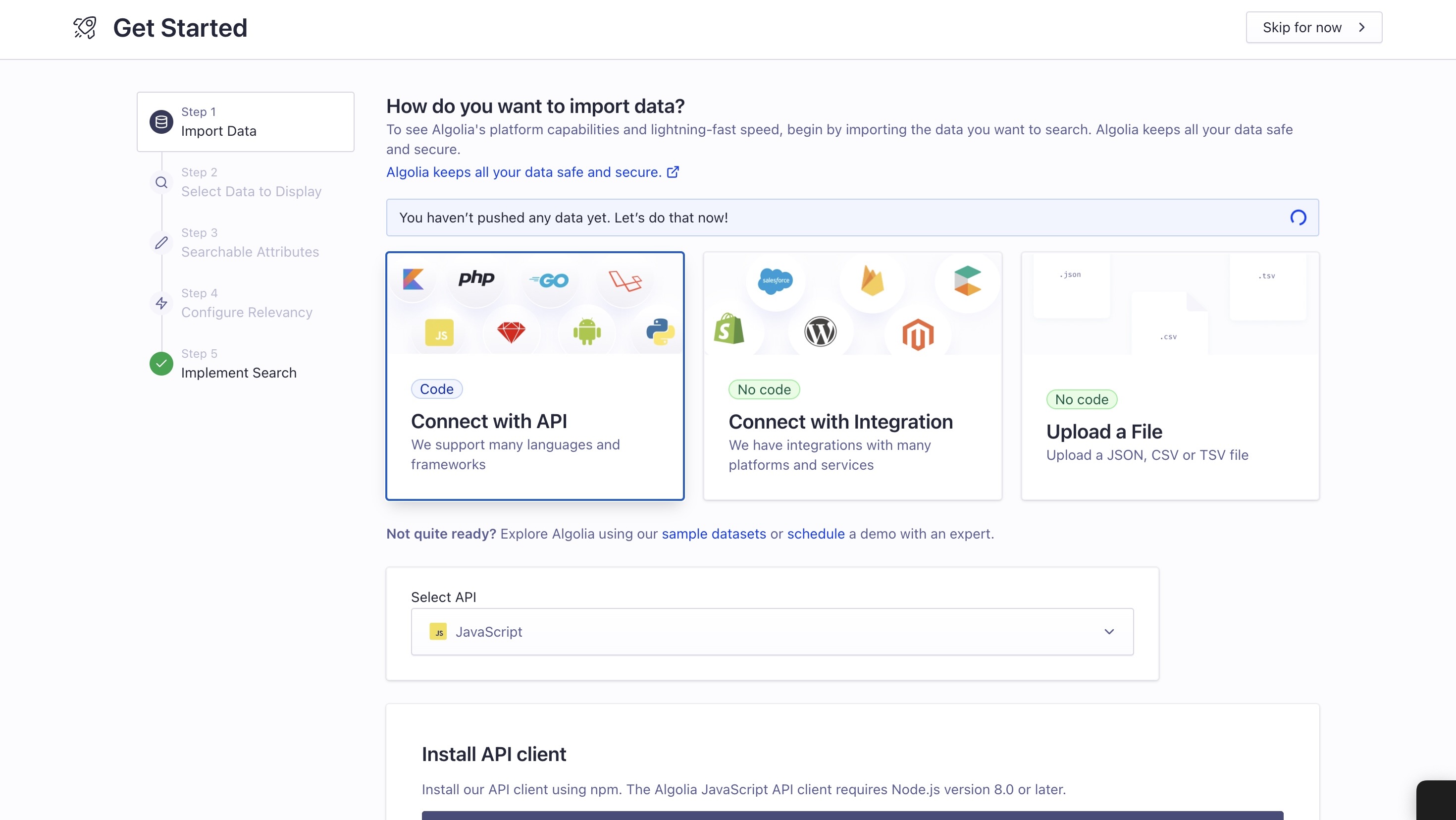Click the rocket icon beside Get Started
The height and width of the screenshot is (820, 1456).
click(x=85, y=27)
